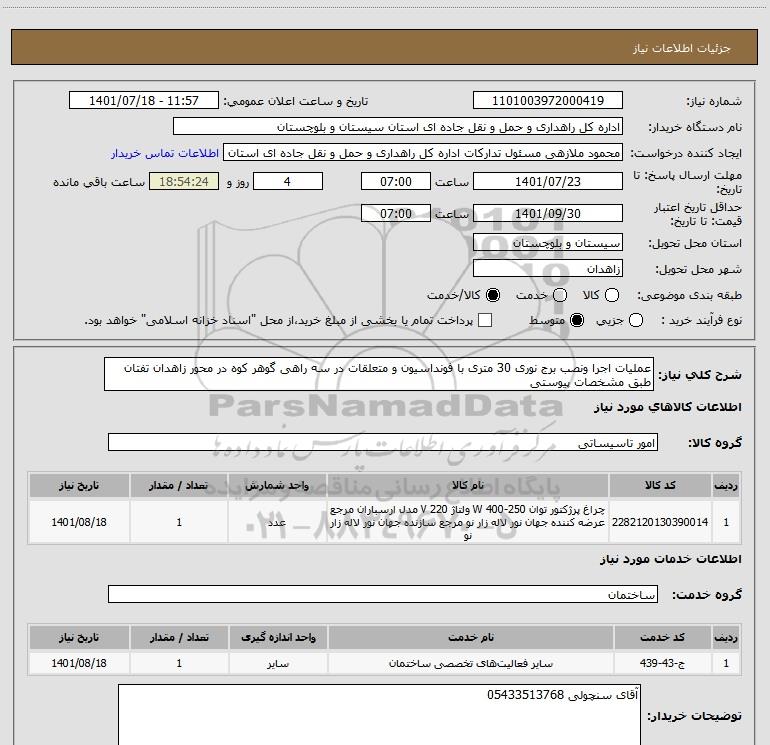The width and height of the screenshot is (770, 745).
Task: Select the جزیی purchase type radio
Action: 635,320
